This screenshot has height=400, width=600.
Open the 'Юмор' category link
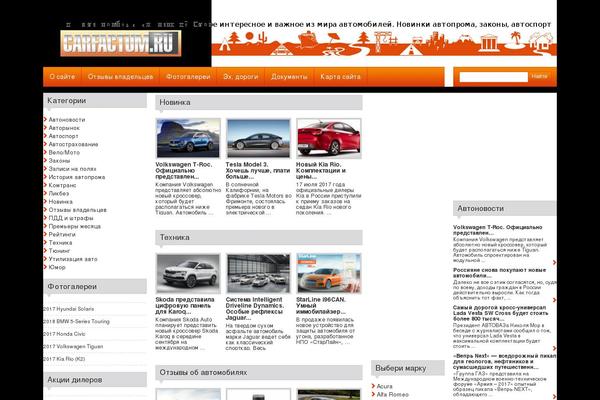[x=57, y=267]
